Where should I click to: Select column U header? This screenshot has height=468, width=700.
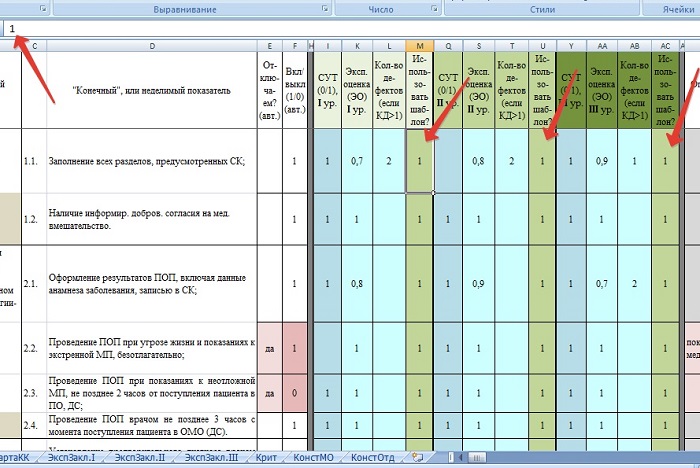coord(542,46)
